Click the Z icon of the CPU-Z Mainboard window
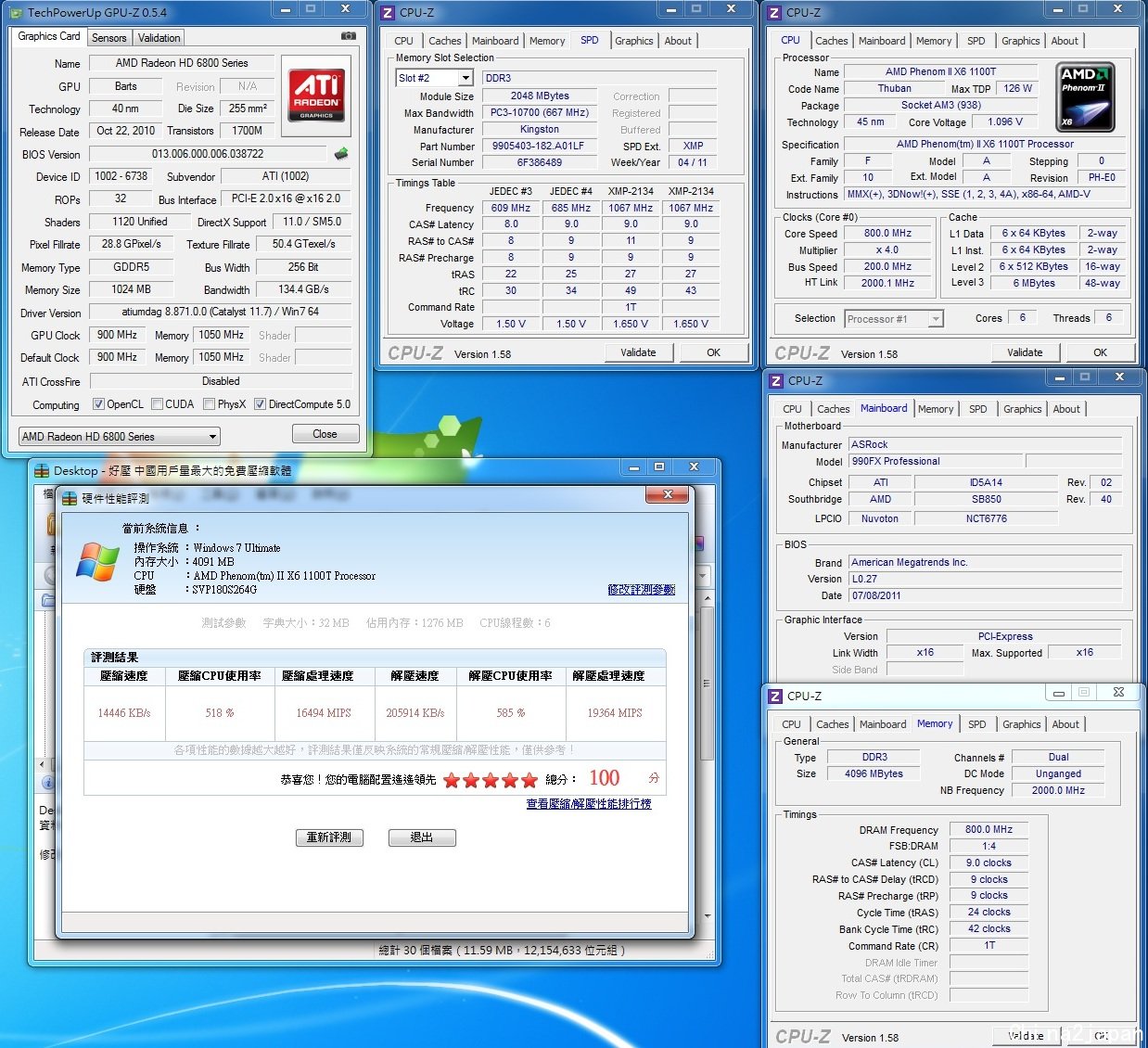 (x=776, y=381)
